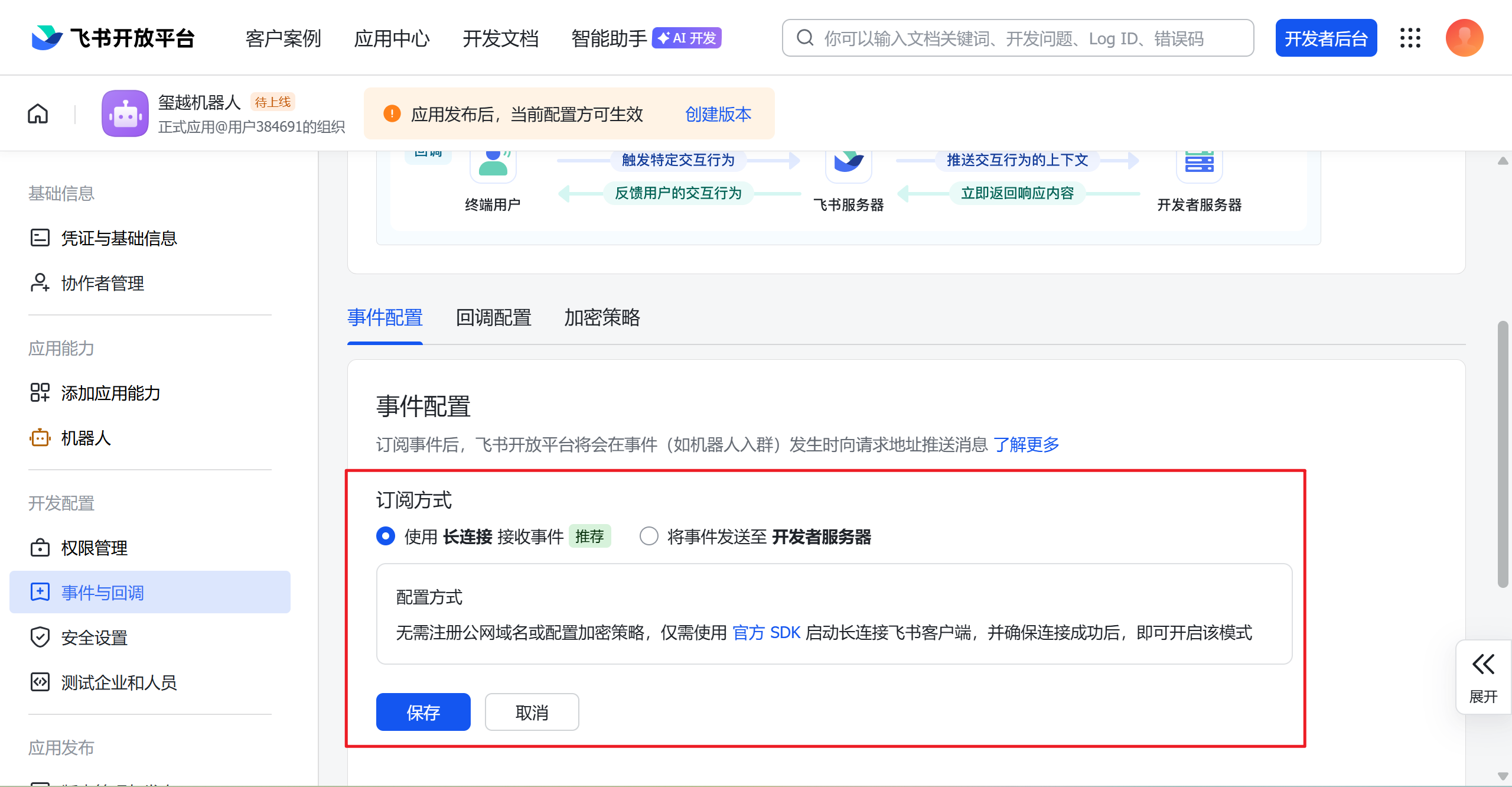Click the 添加应用能力 grid icon

[40, 393]
